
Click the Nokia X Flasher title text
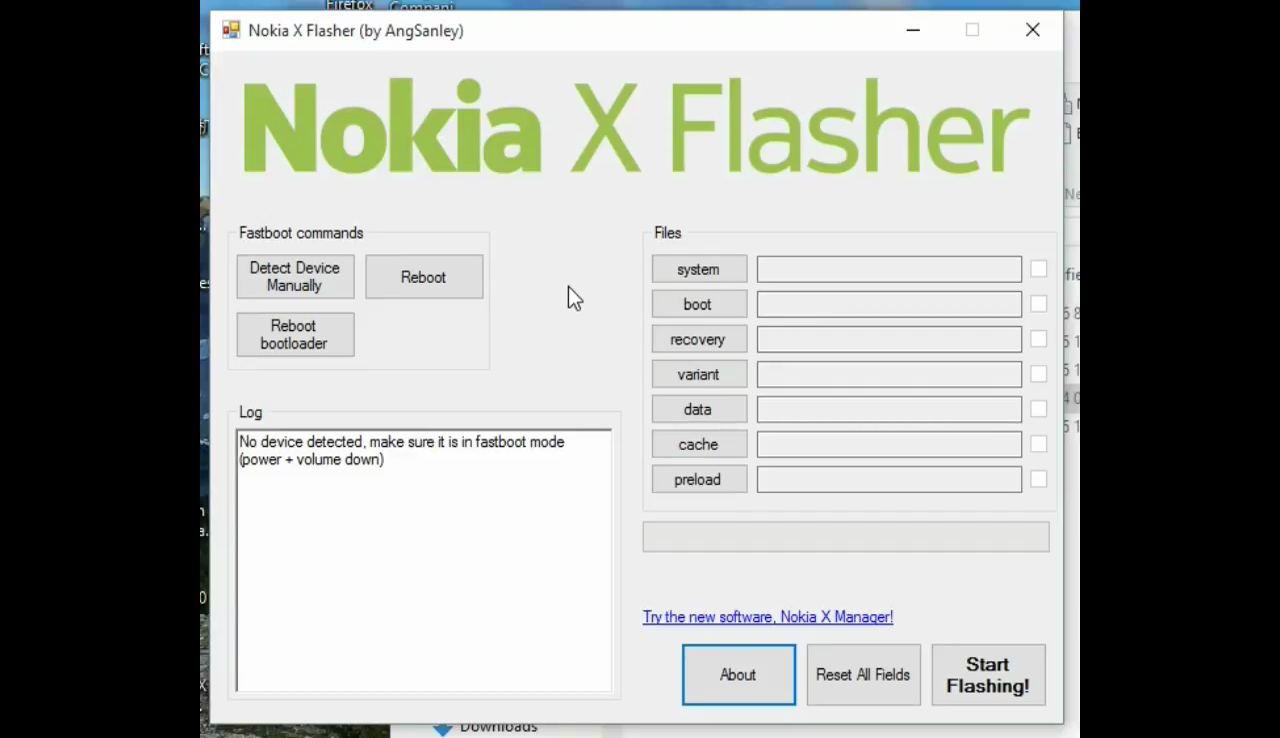[x=356, y=31]
